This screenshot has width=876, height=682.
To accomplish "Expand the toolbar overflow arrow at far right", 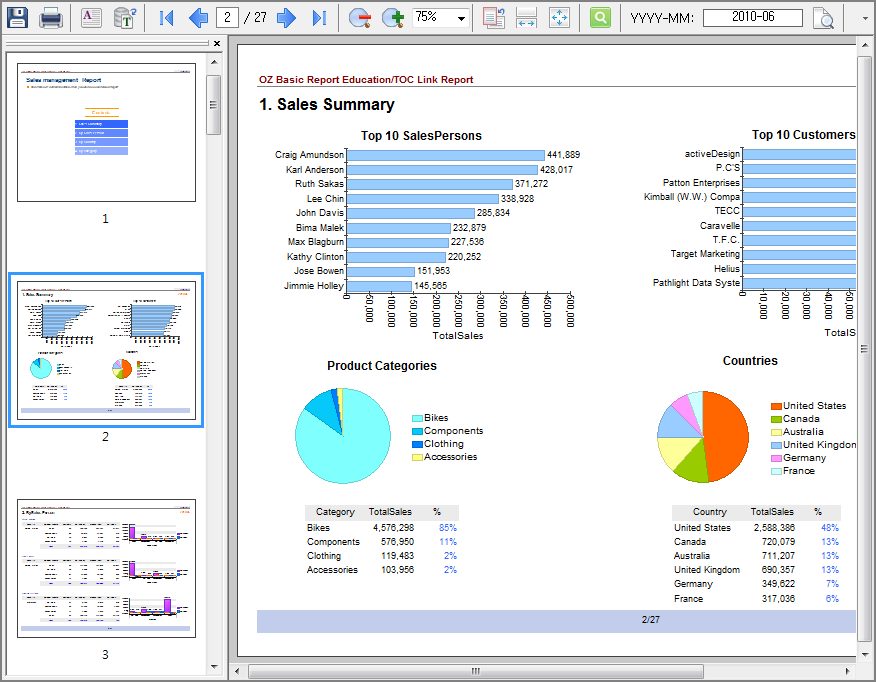I will [x=865, y=18].
